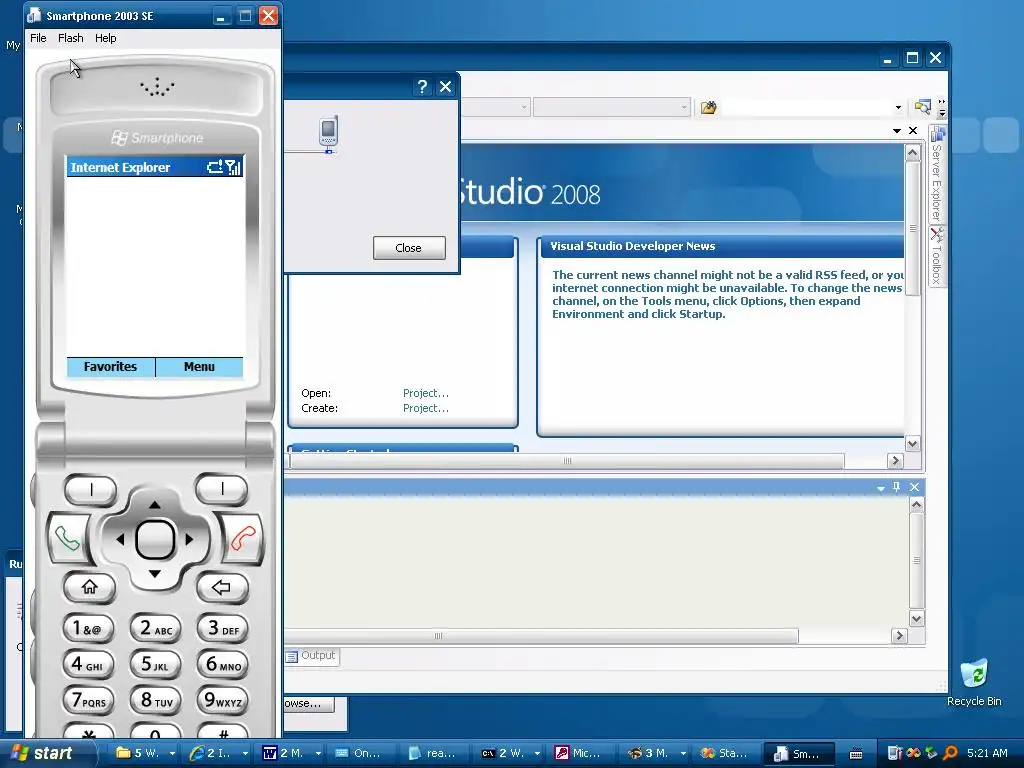
Task: Tap the 4 GHI key on keypad
Action: [x=88, y=664]
